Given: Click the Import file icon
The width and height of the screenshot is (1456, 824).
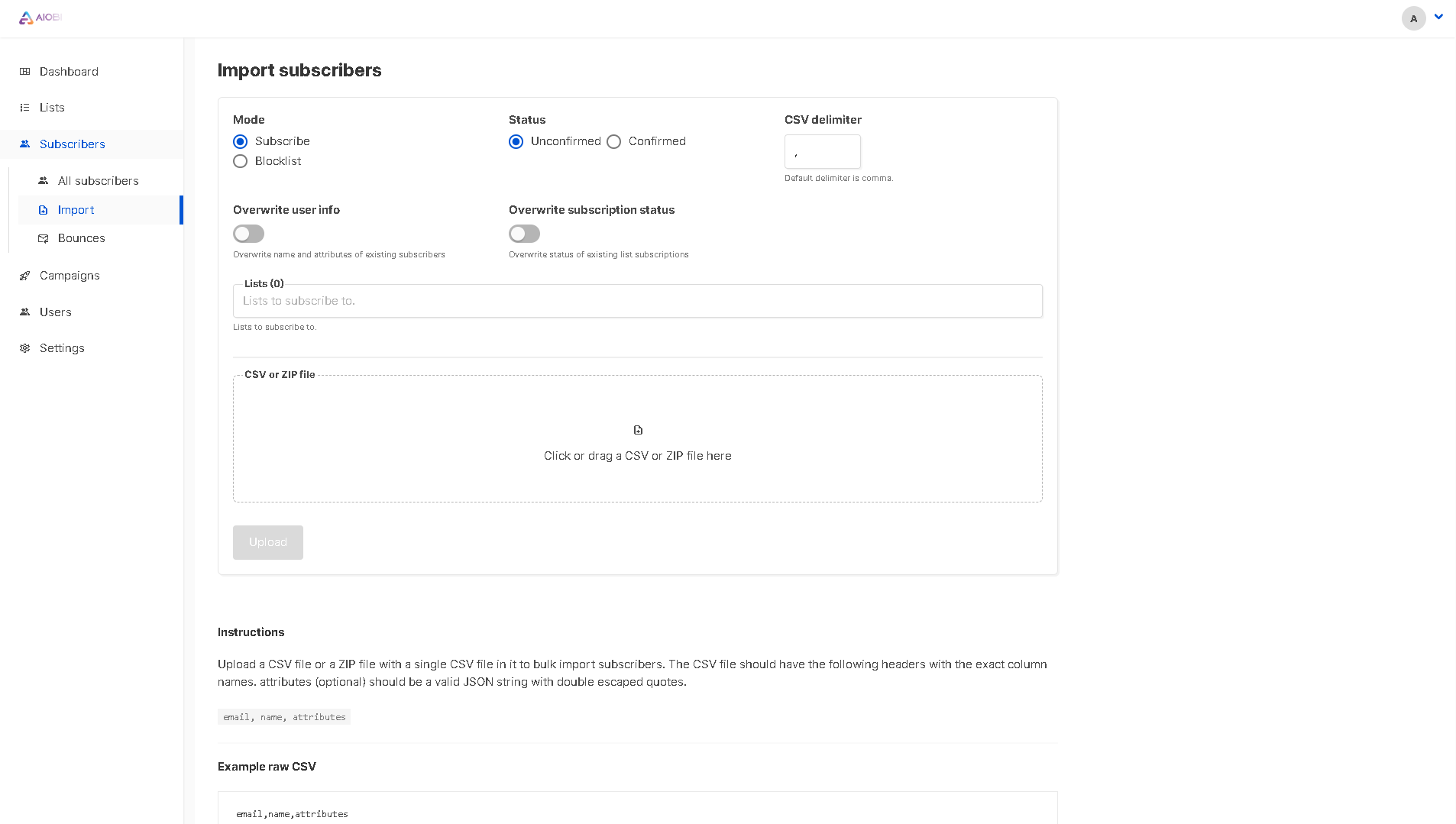Looking at the screenshot, I should [44, 210].
